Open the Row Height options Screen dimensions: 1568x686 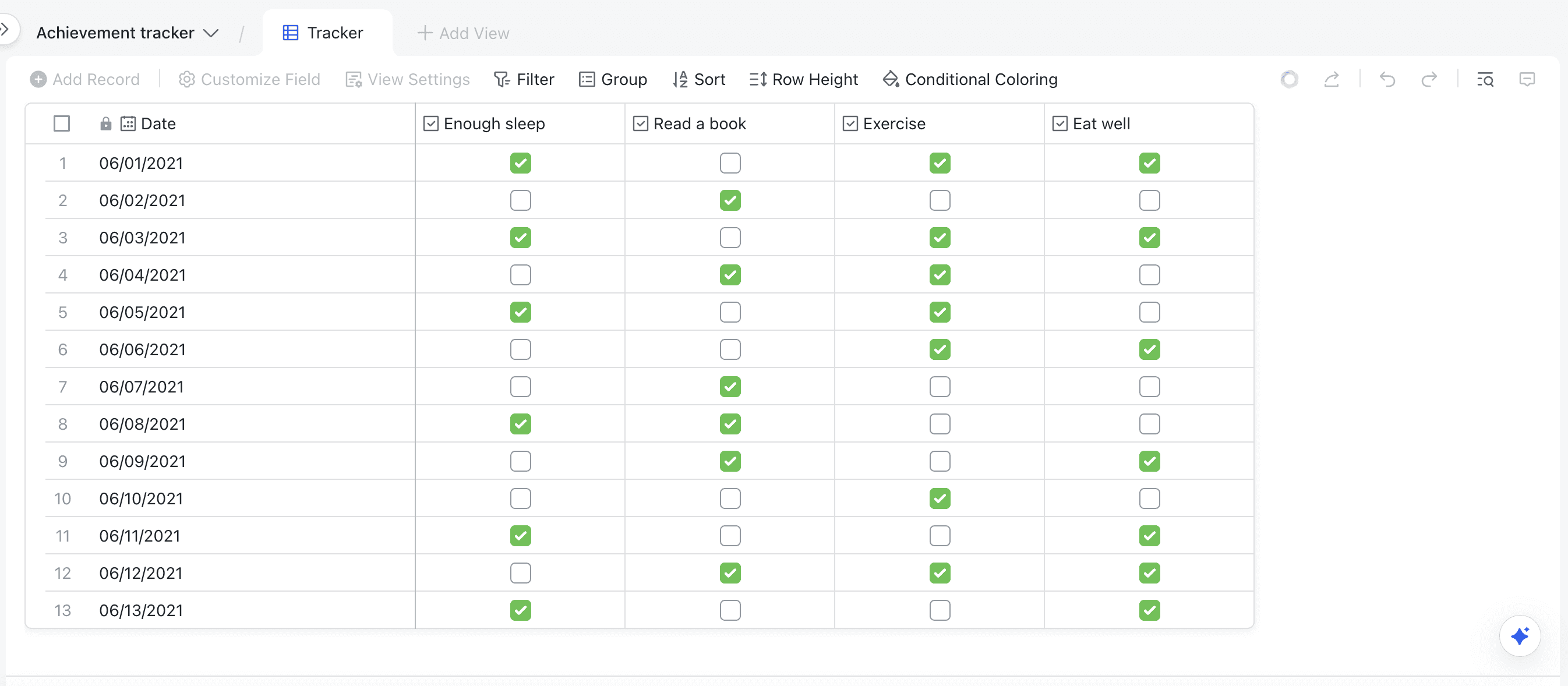(x=803, y=79)
